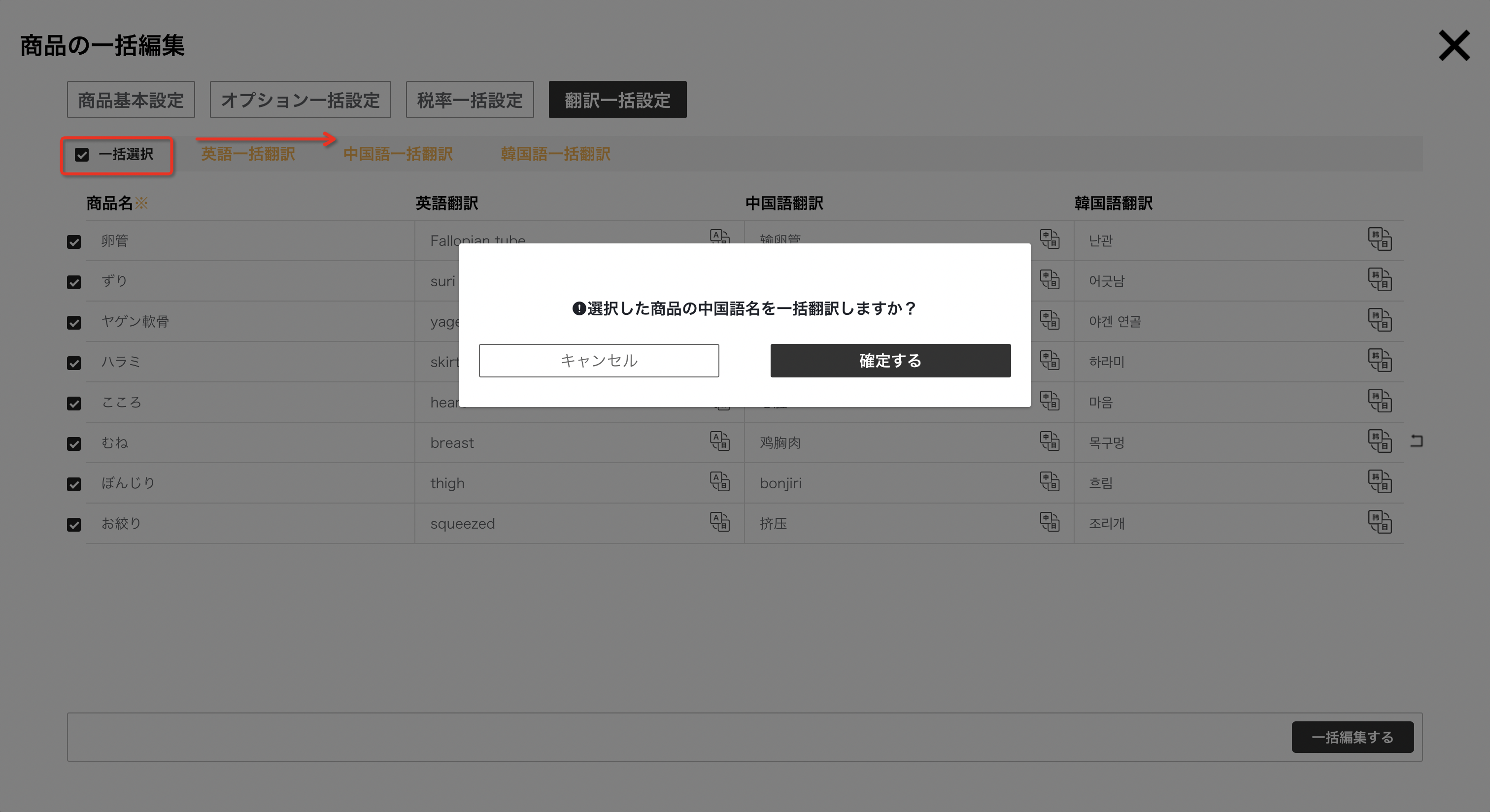Click Chinese translate icon in ハラミ row
This screenshot has width=1490, height=812.
[x=1049, y=360]
